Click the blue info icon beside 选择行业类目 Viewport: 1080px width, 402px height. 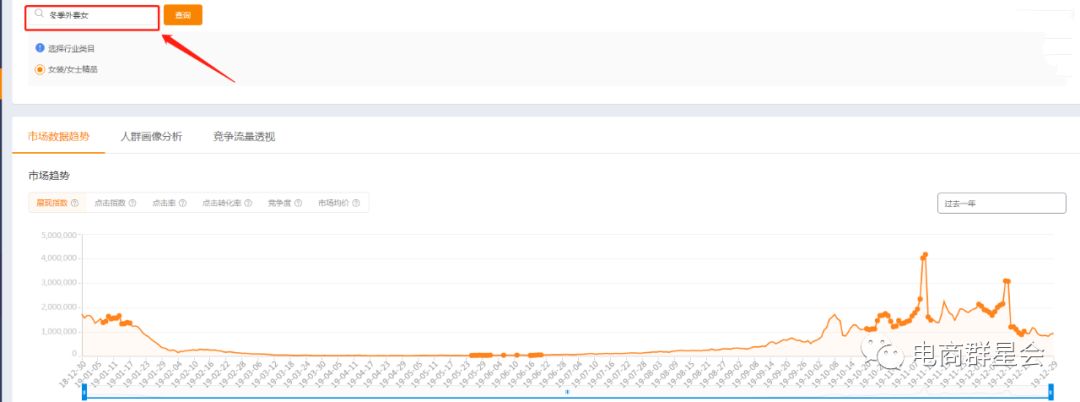point(40,48)
